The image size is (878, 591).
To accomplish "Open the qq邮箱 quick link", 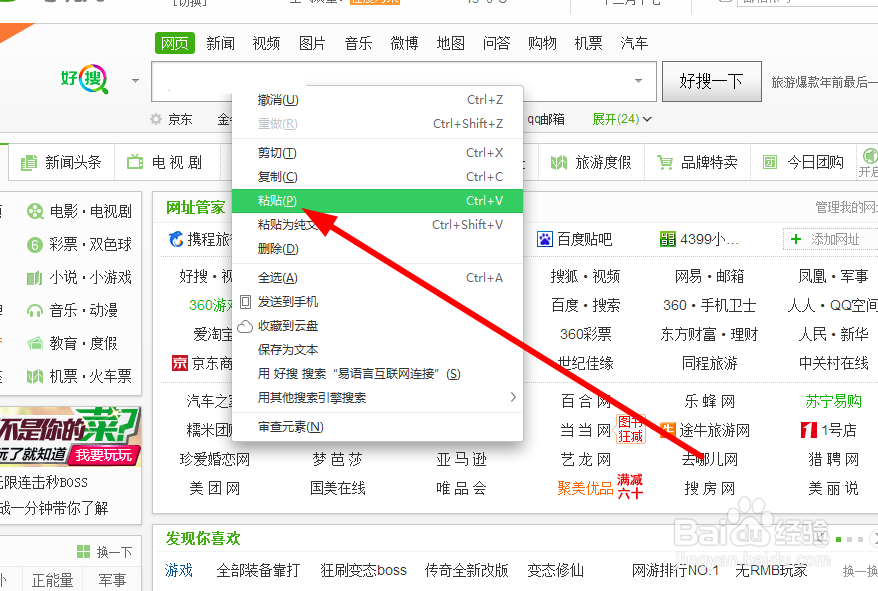I will [545, 119].
